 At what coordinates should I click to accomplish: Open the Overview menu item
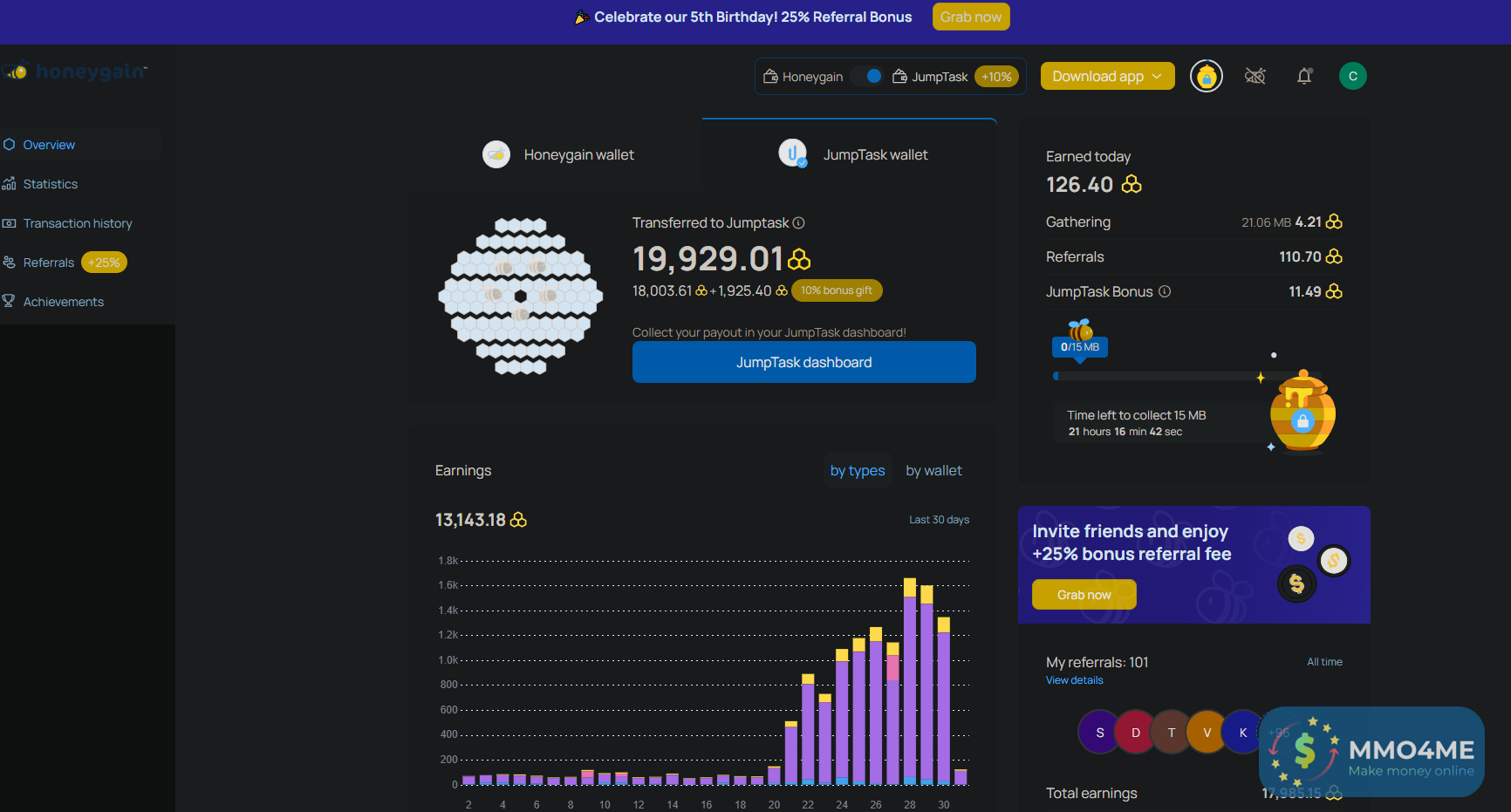pyautogui.click(x=80, y=145)
